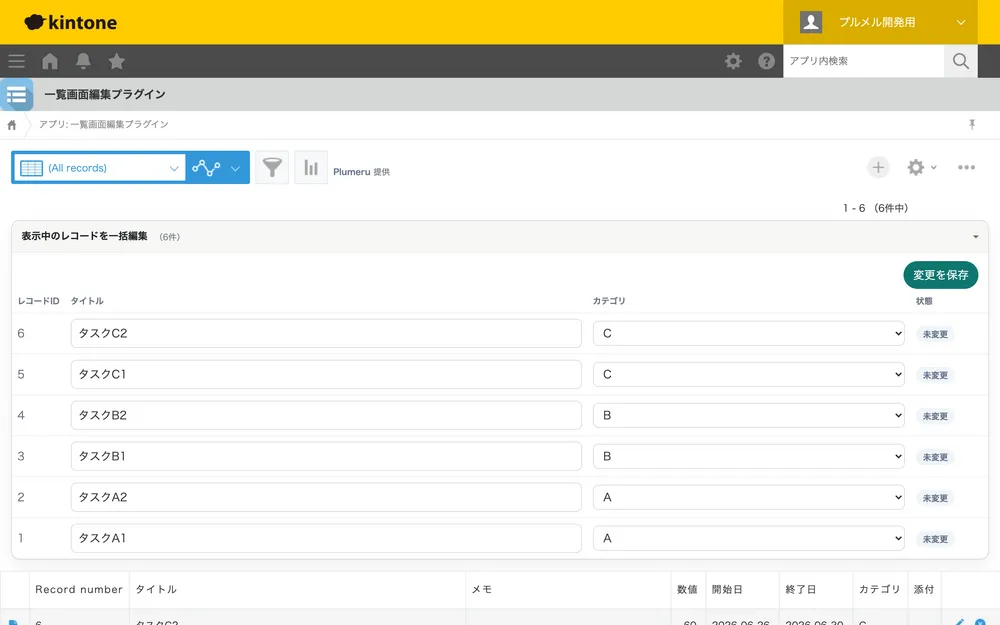This screenshot has width=1000, height=625.
Task: Go to kintone portal home icon
Action: click(50, 61)
